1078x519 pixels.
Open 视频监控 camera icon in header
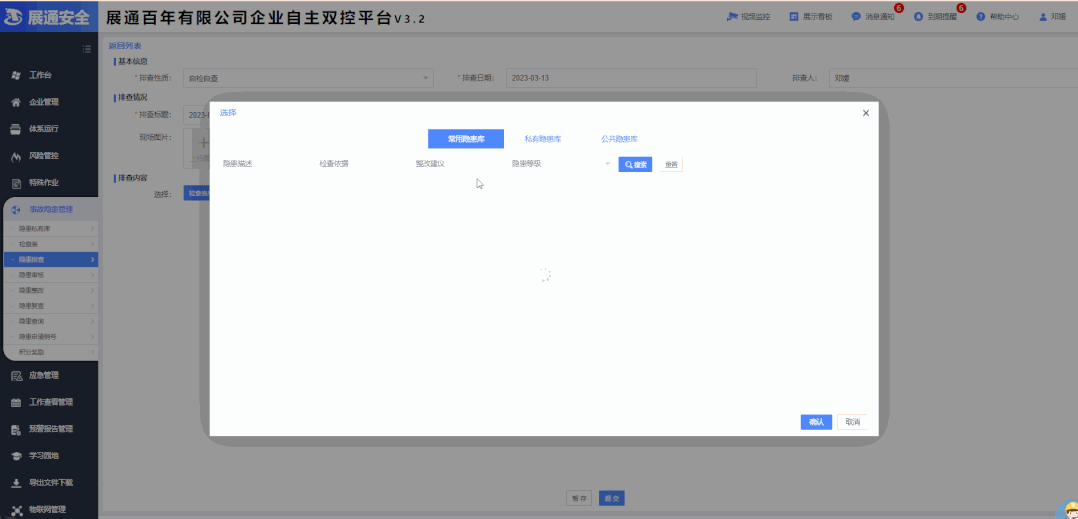tap(732, 16)
